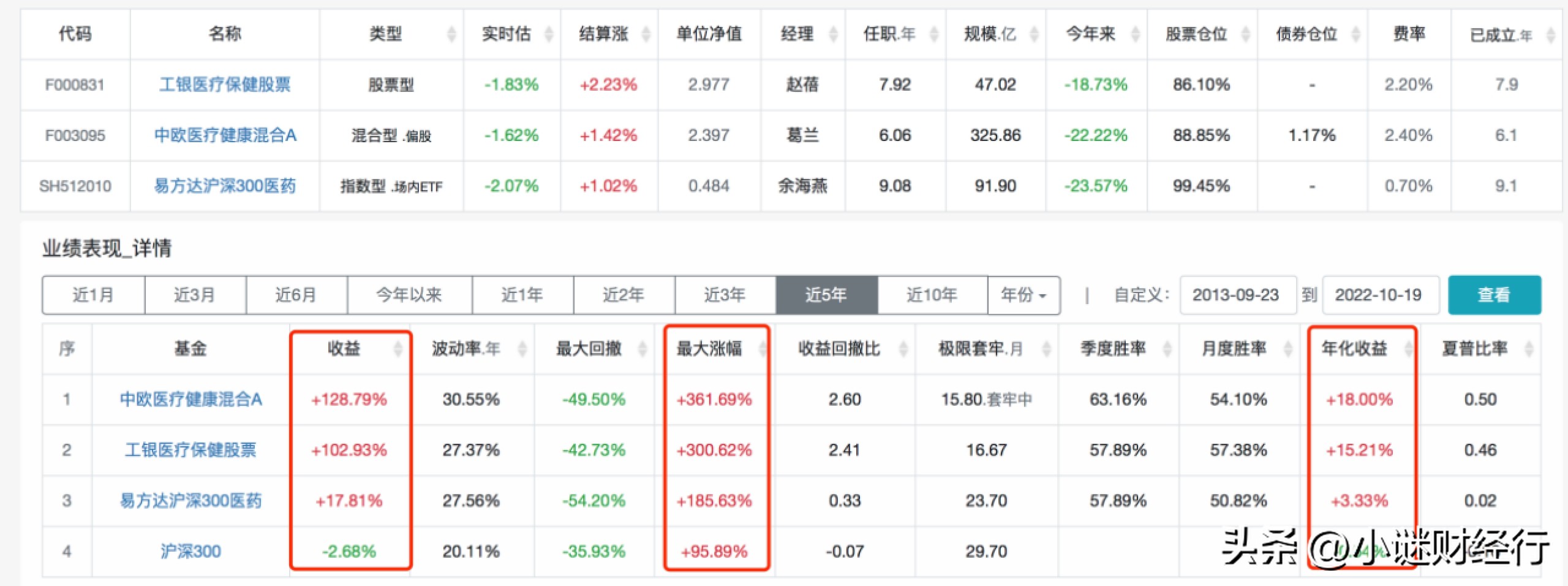Open 工银医疗保健股票 in performance table

pyautogui.click(x=190, y=450)
